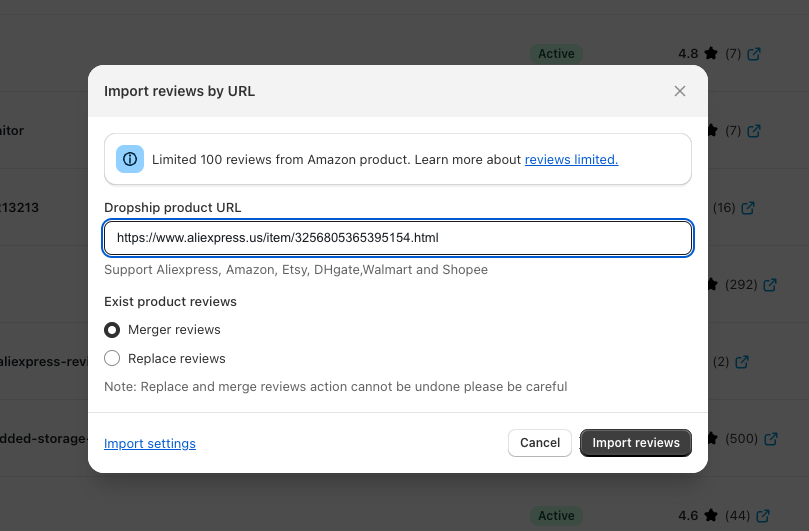Open external link icon next to 4.8 rating
The image size is (809, 531).
(x=754, y=54)
